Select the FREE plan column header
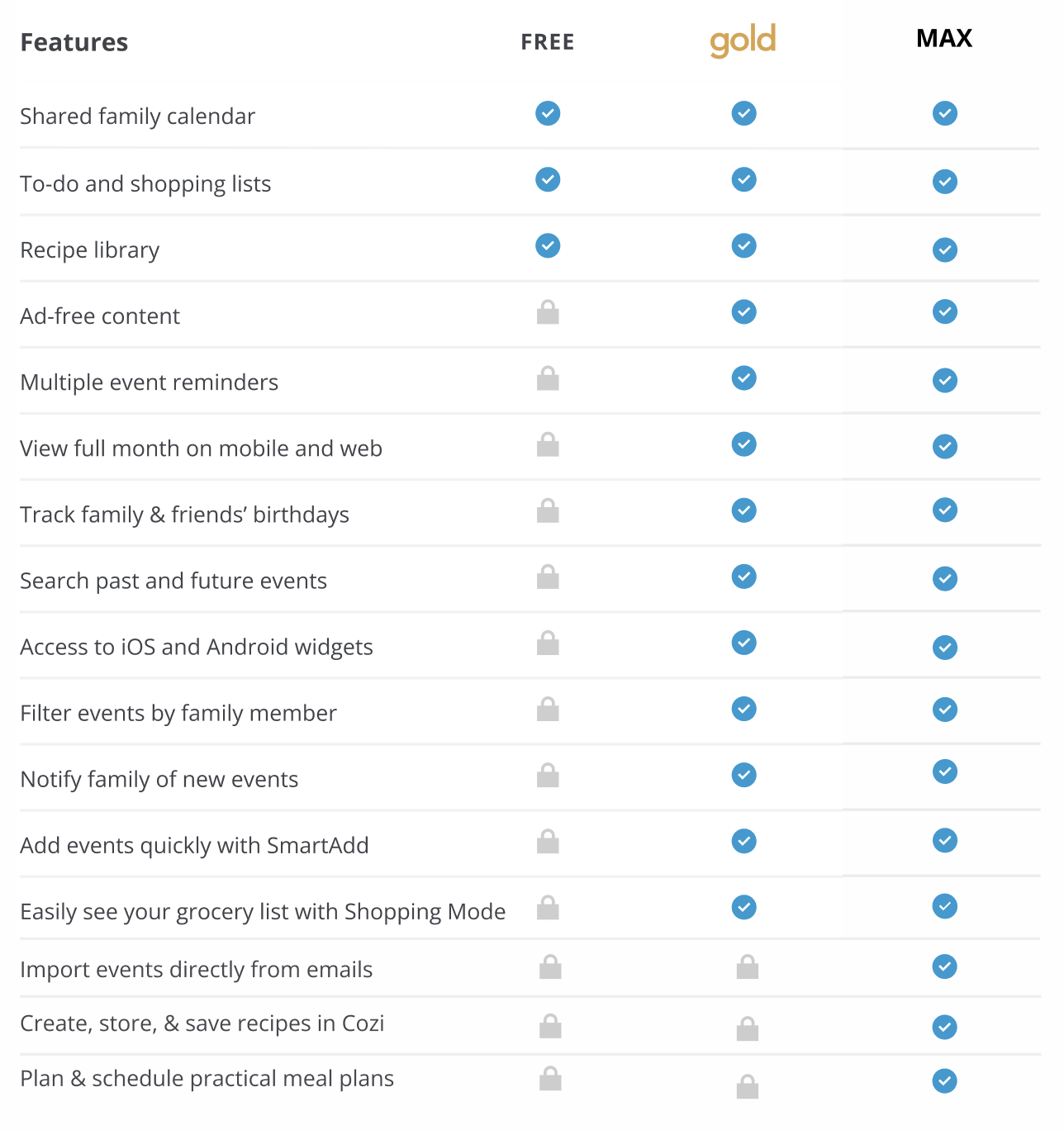The width and height of the screenshot is (1064, 1130). tap(547, 42)
